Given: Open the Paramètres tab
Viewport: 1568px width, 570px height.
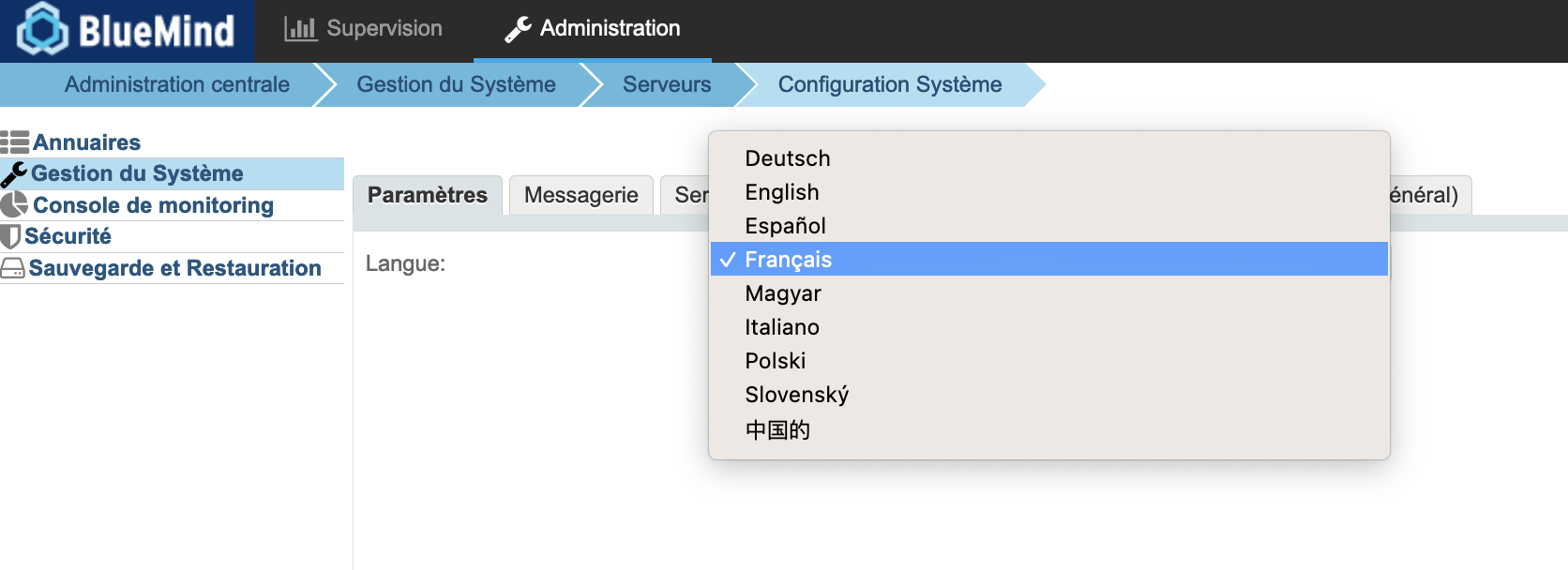Looking at the screenshot, I should 428,195.
